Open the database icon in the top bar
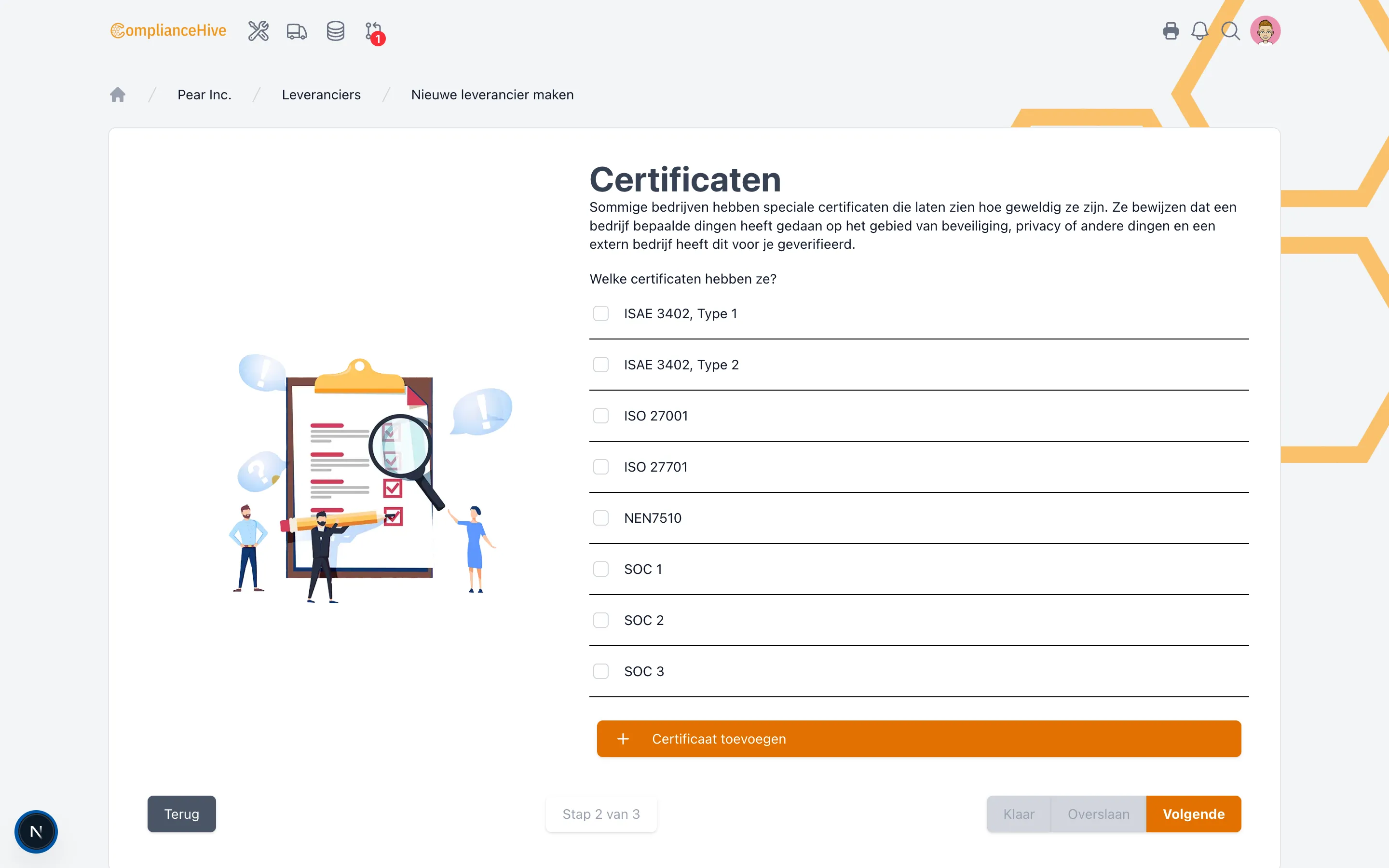Screen dimensions: 1389x868 [x=335, y=31]
